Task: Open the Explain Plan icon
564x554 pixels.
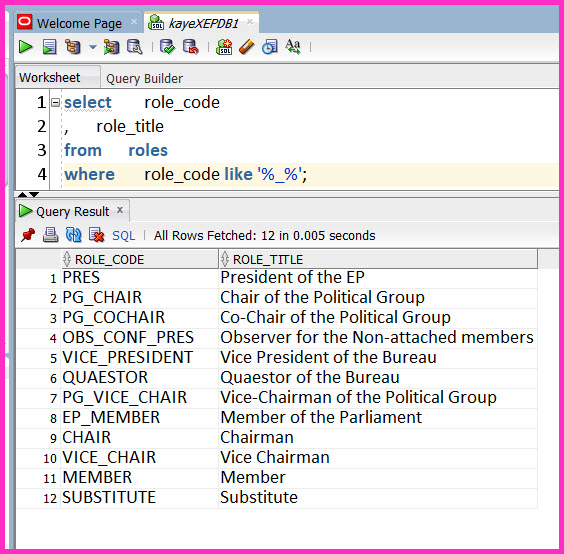Action: [73, 47]
